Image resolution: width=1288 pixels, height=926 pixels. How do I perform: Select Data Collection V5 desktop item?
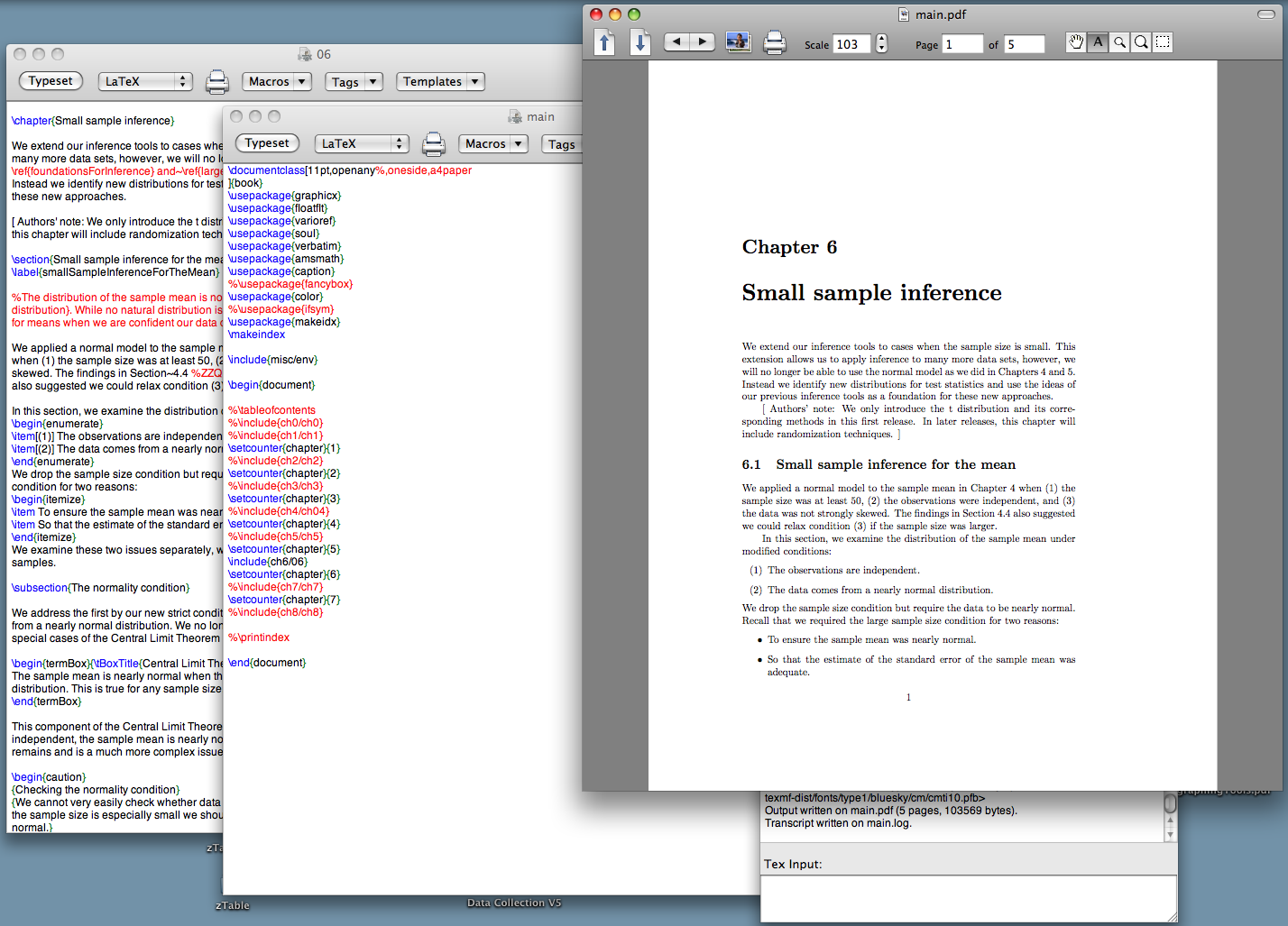click(514, 903)
